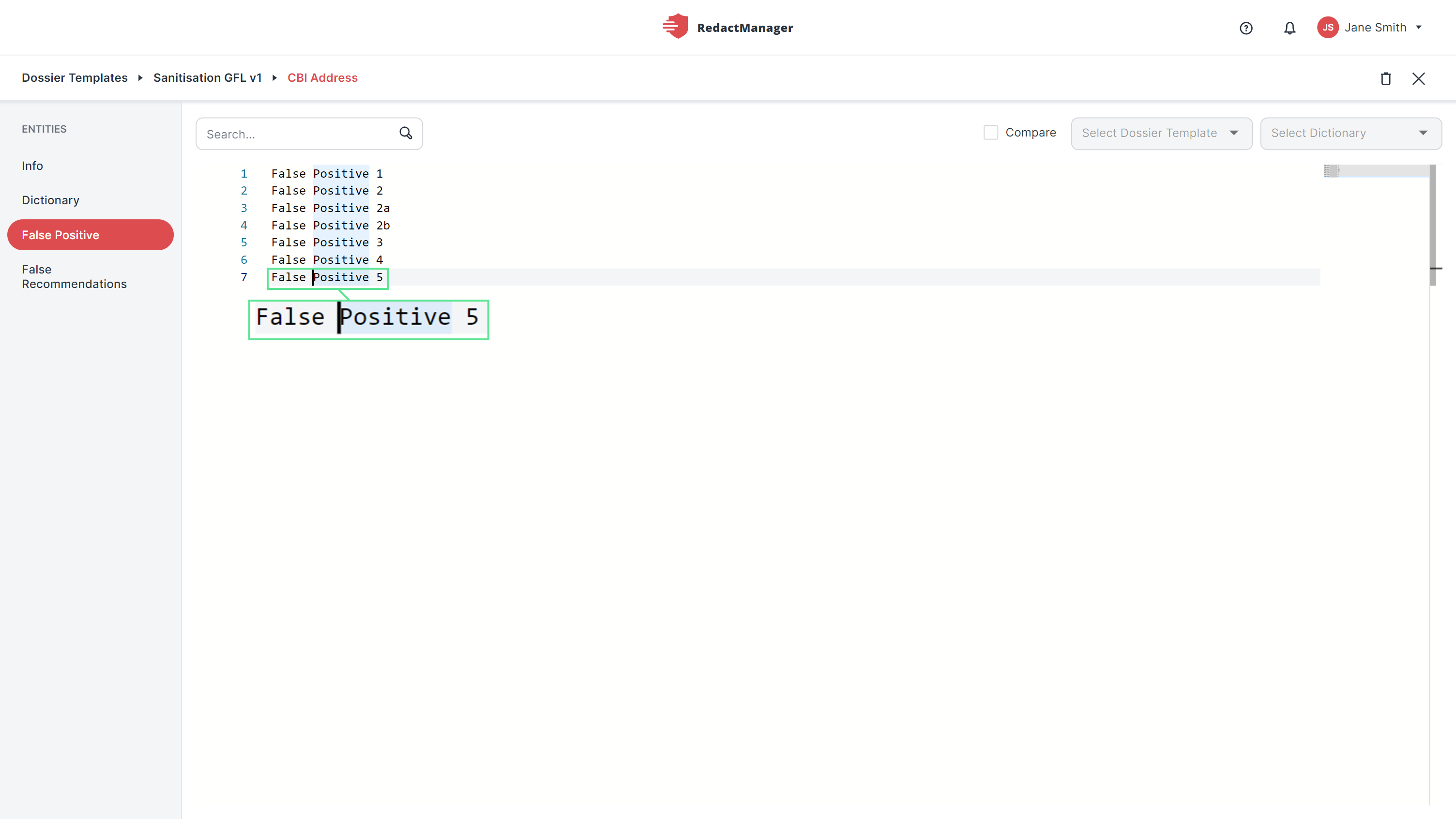Screen dimensions: 1456x819
Task: Click line number 7 in gutter
Action: pos(243,277)
